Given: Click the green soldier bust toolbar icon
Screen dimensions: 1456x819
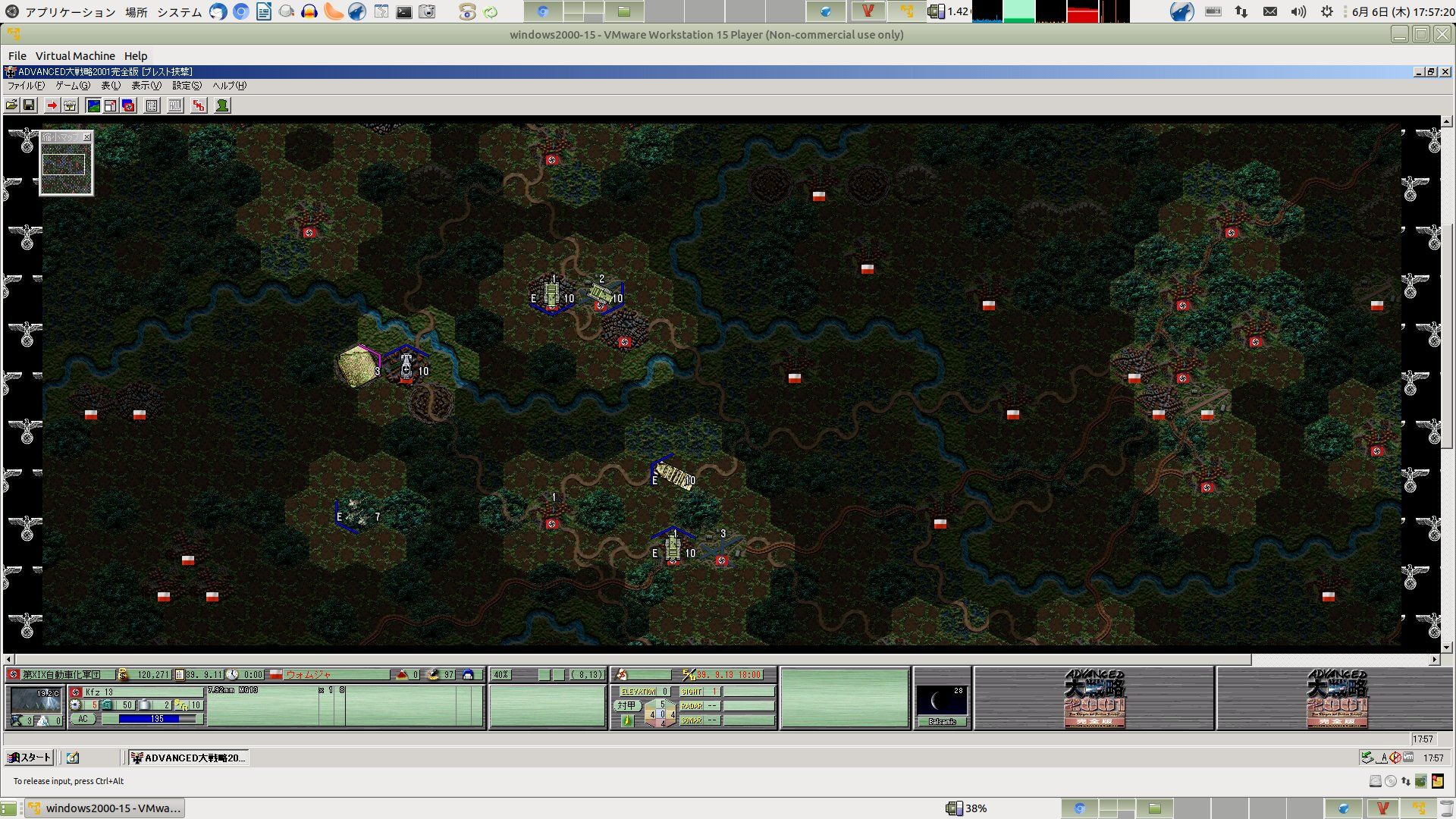Looking at the screenshot, I should [x=222, y=105].
